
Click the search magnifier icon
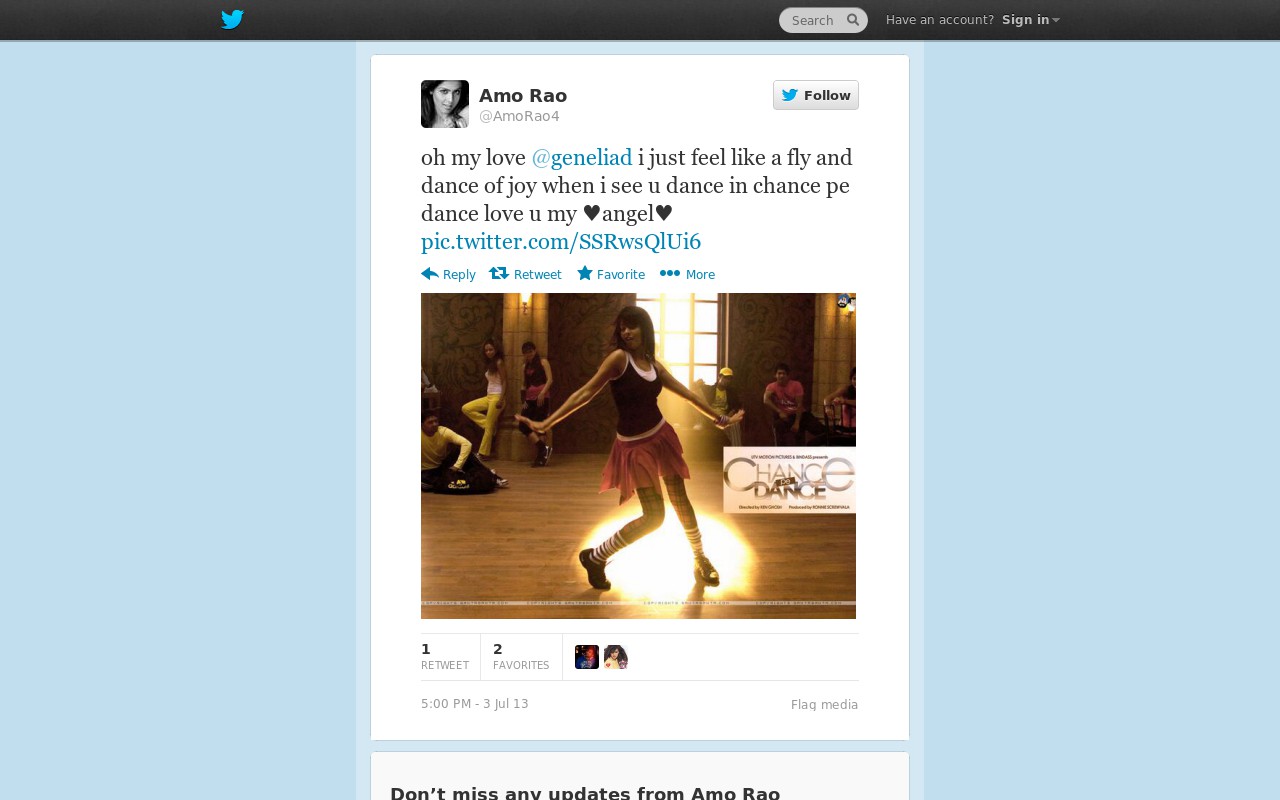853,20
